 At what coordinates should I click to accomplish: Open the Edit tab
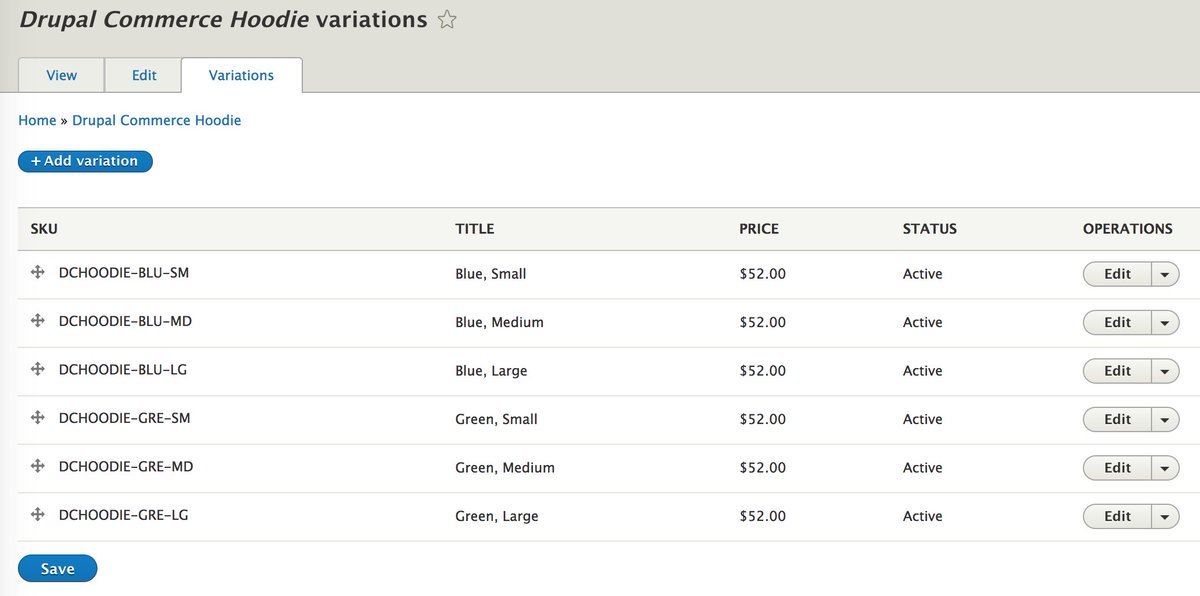(144, 75)
